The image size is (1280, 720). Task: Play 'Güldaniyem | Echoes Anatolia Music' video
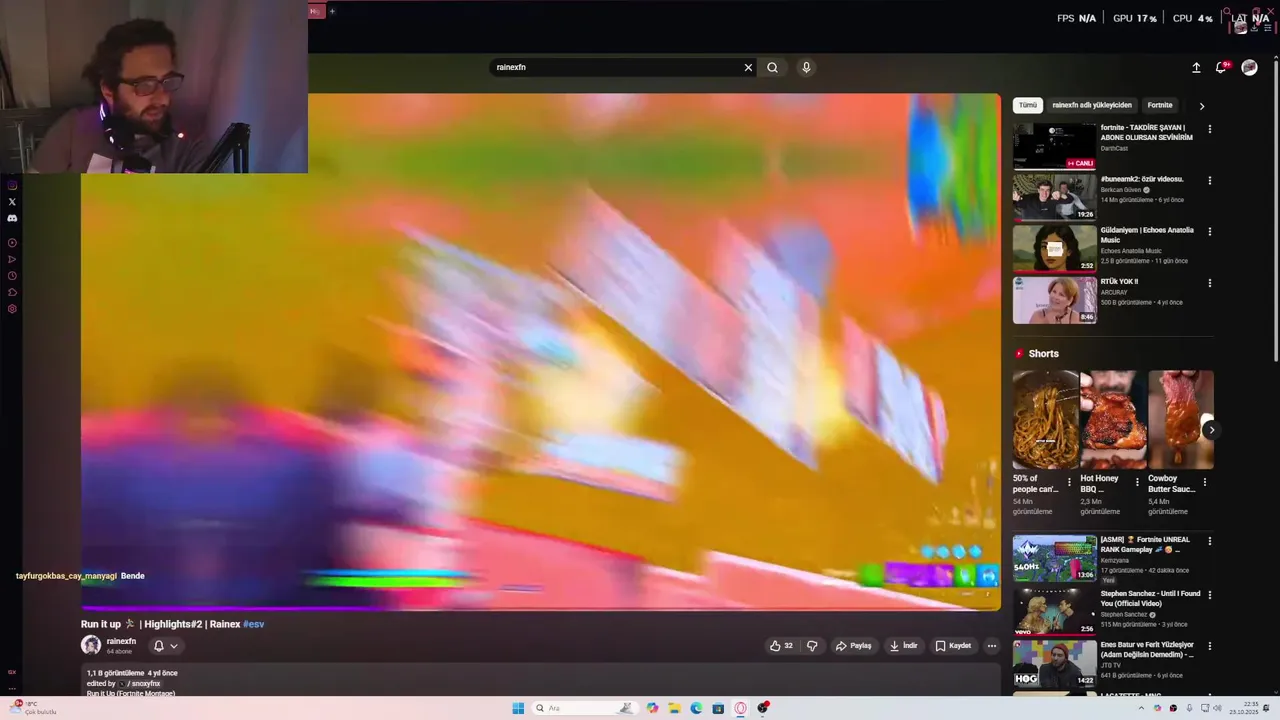tap(1054, 248)
